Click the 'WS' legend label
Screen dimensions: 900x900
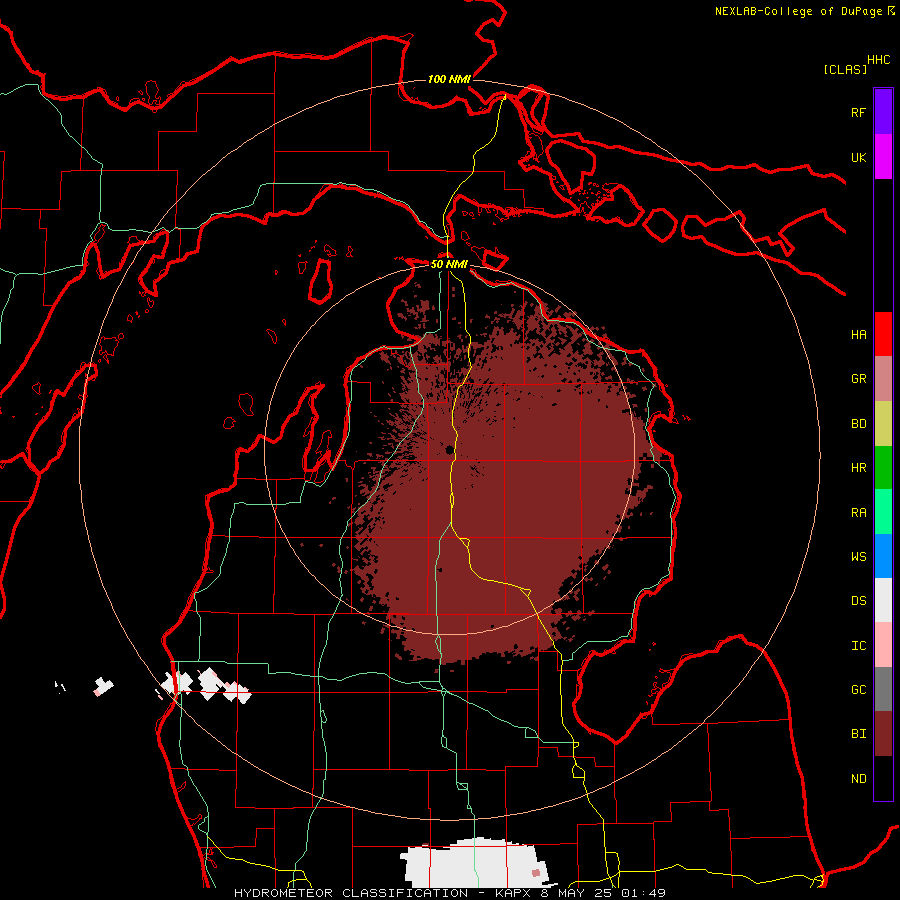coord(858,557)
